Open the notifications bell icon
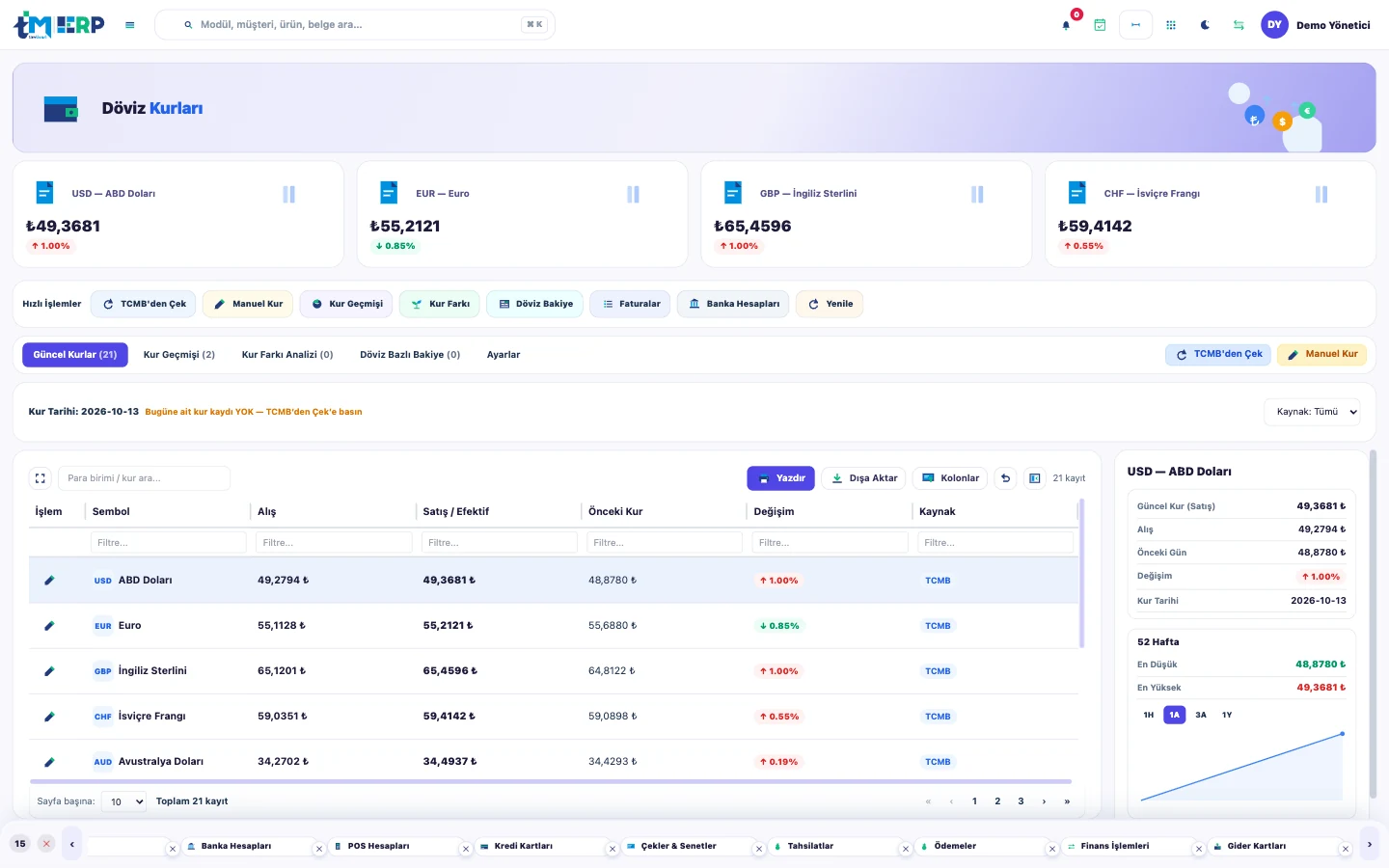This screenshot has width=1389, height=868. click(x=1066, y=25)
